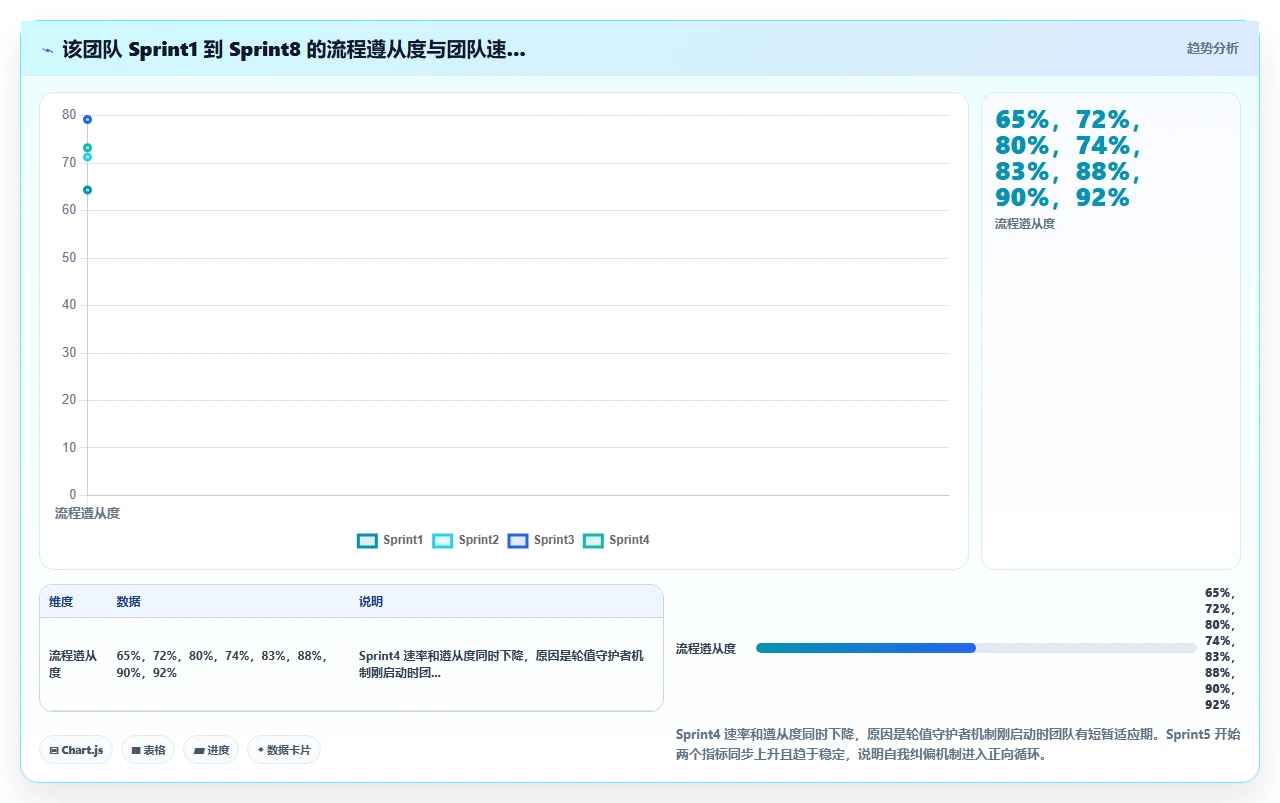The image size is (1280, 803).
Task: Toggle Sprint2 series in chart legend
Action: tap(466, 540)
